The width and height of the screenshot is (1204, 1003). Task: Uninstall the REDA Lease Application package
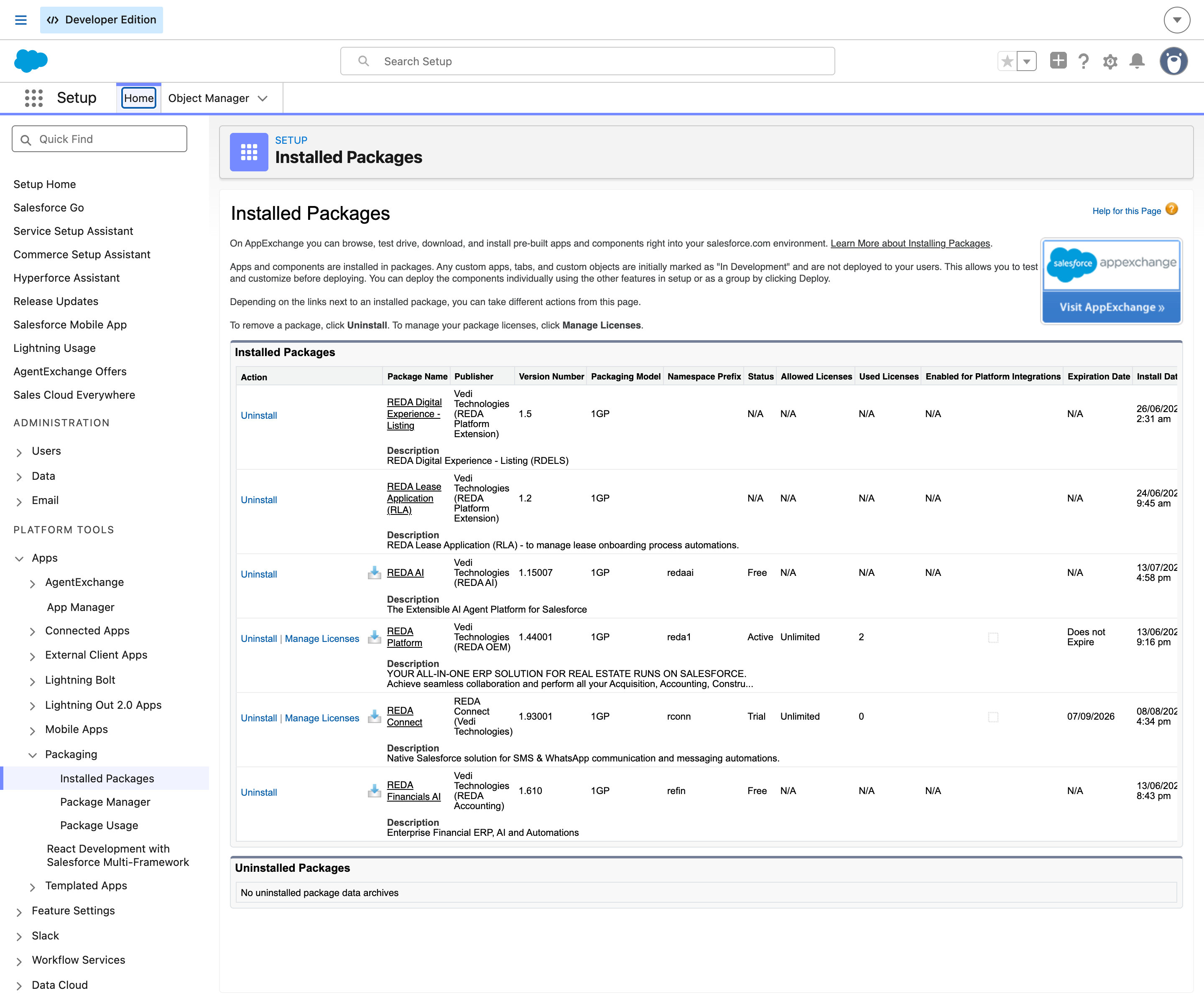pos(259,500)
